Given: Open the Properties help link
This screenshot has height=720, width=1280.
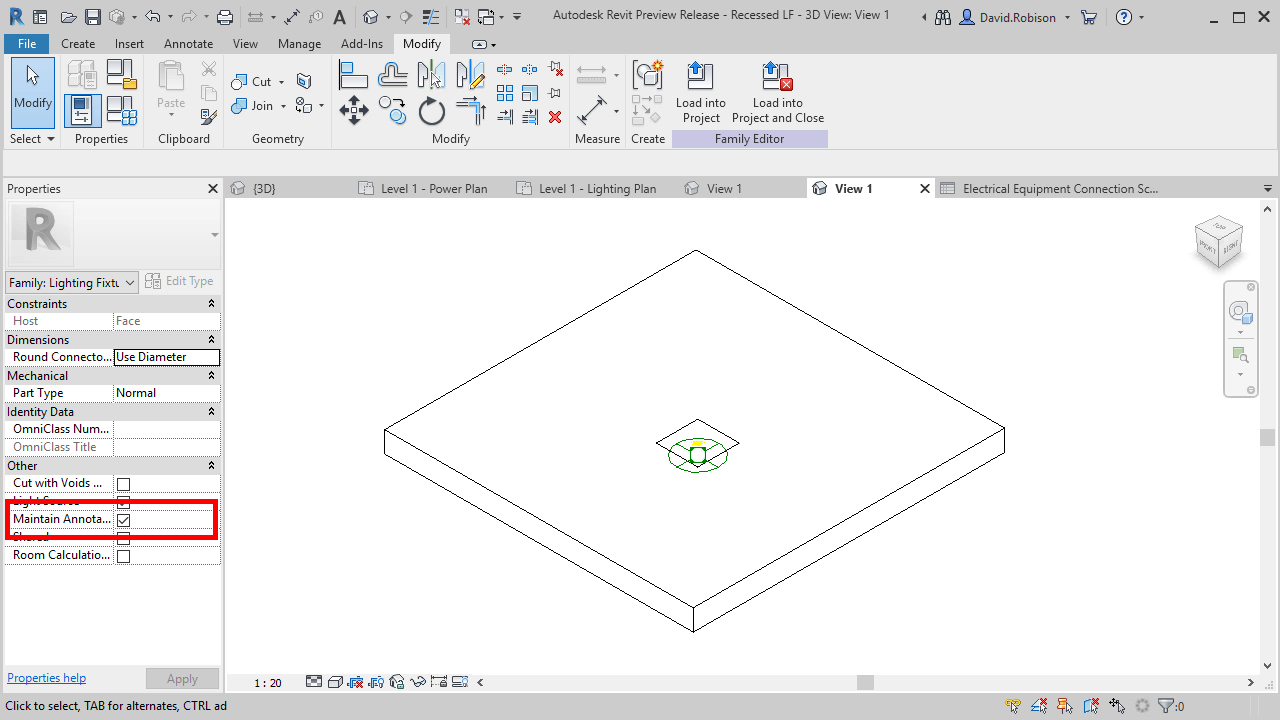Looking at the screenshot, I should 46,677.
